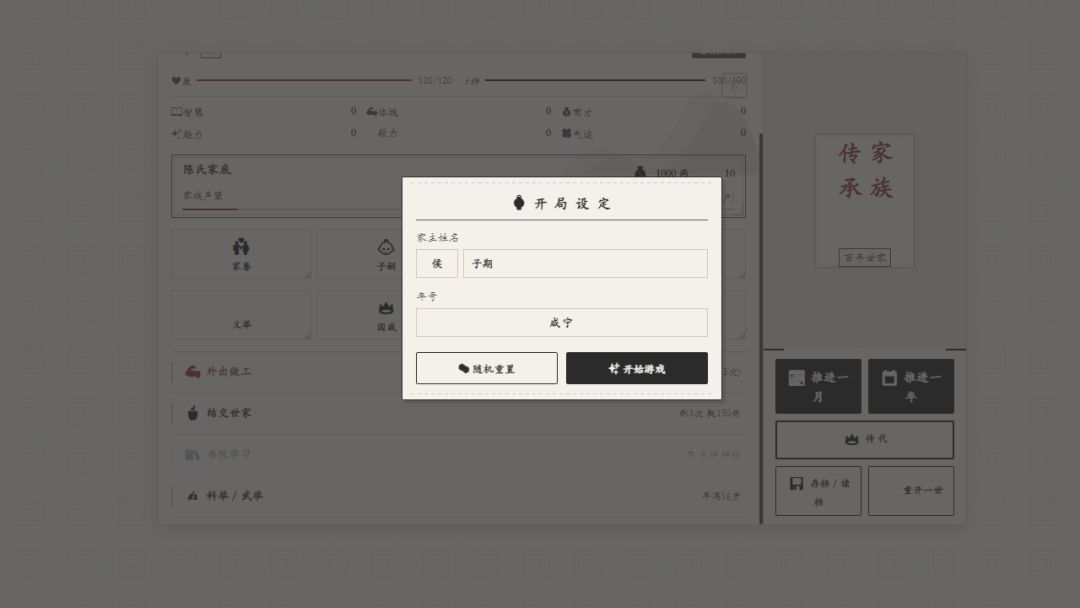Viewport: 1080px width, 608px height.
Task: Click the baby face icon on 子嗣 card
Action: [386, 247]
